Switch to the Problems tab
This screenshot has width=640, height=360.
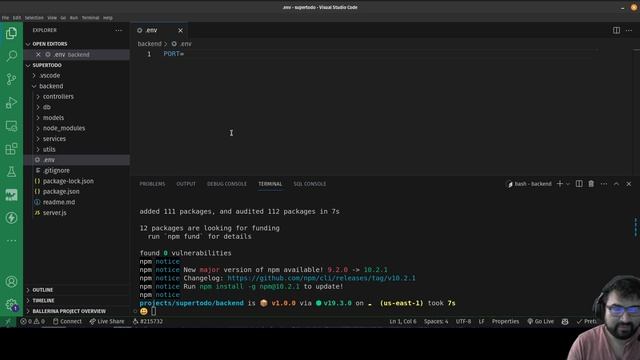pos(152,184)
